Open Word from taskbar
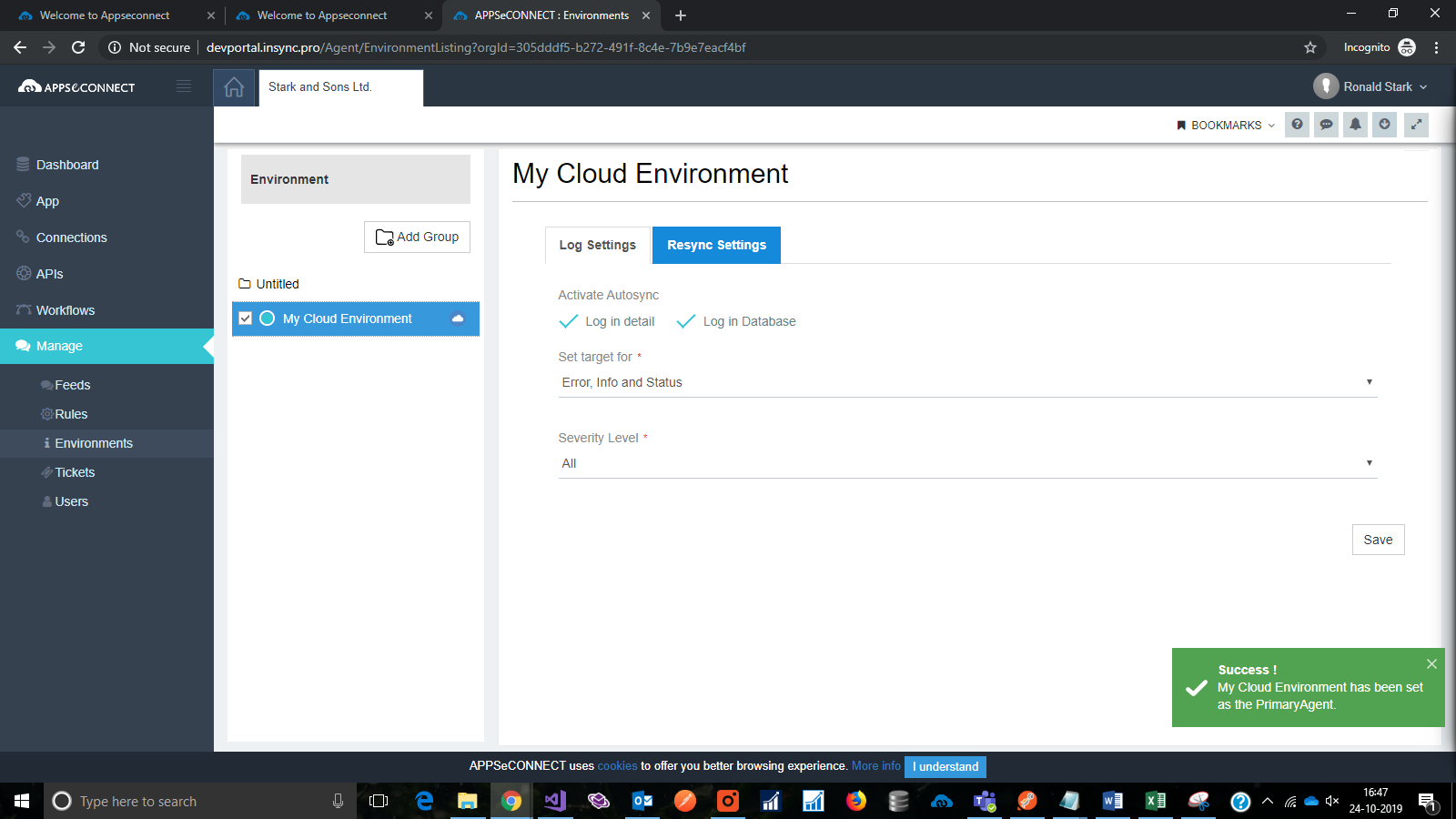The image size is (1456, 819). 1112,801
